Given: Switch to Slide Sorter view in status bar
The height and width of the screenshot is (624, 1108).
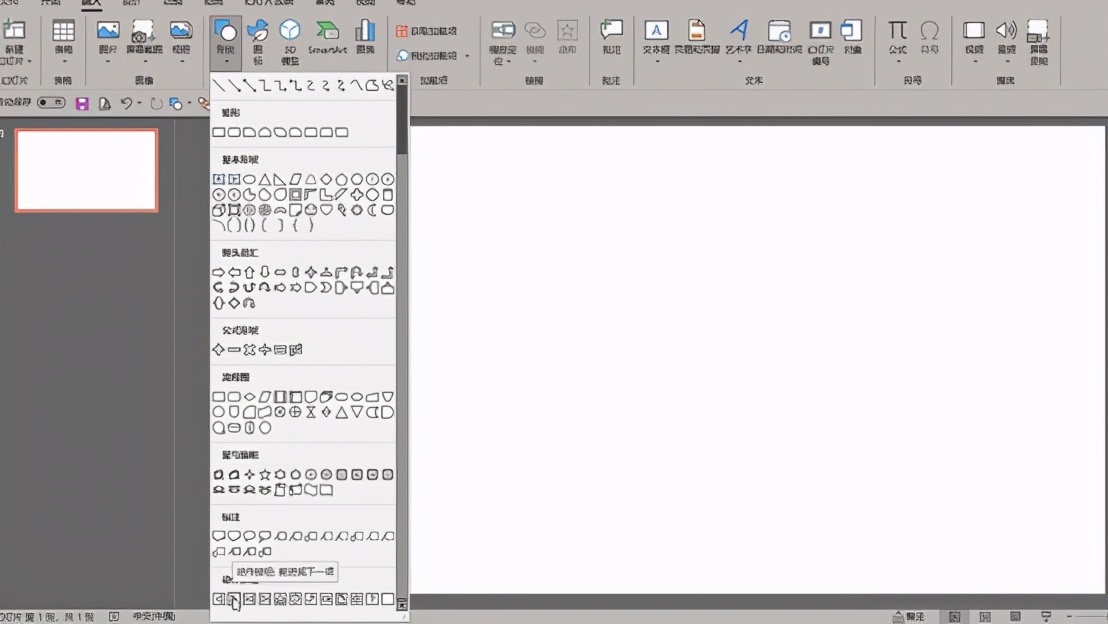Looking at the screenshot, I should click(985, 617).
